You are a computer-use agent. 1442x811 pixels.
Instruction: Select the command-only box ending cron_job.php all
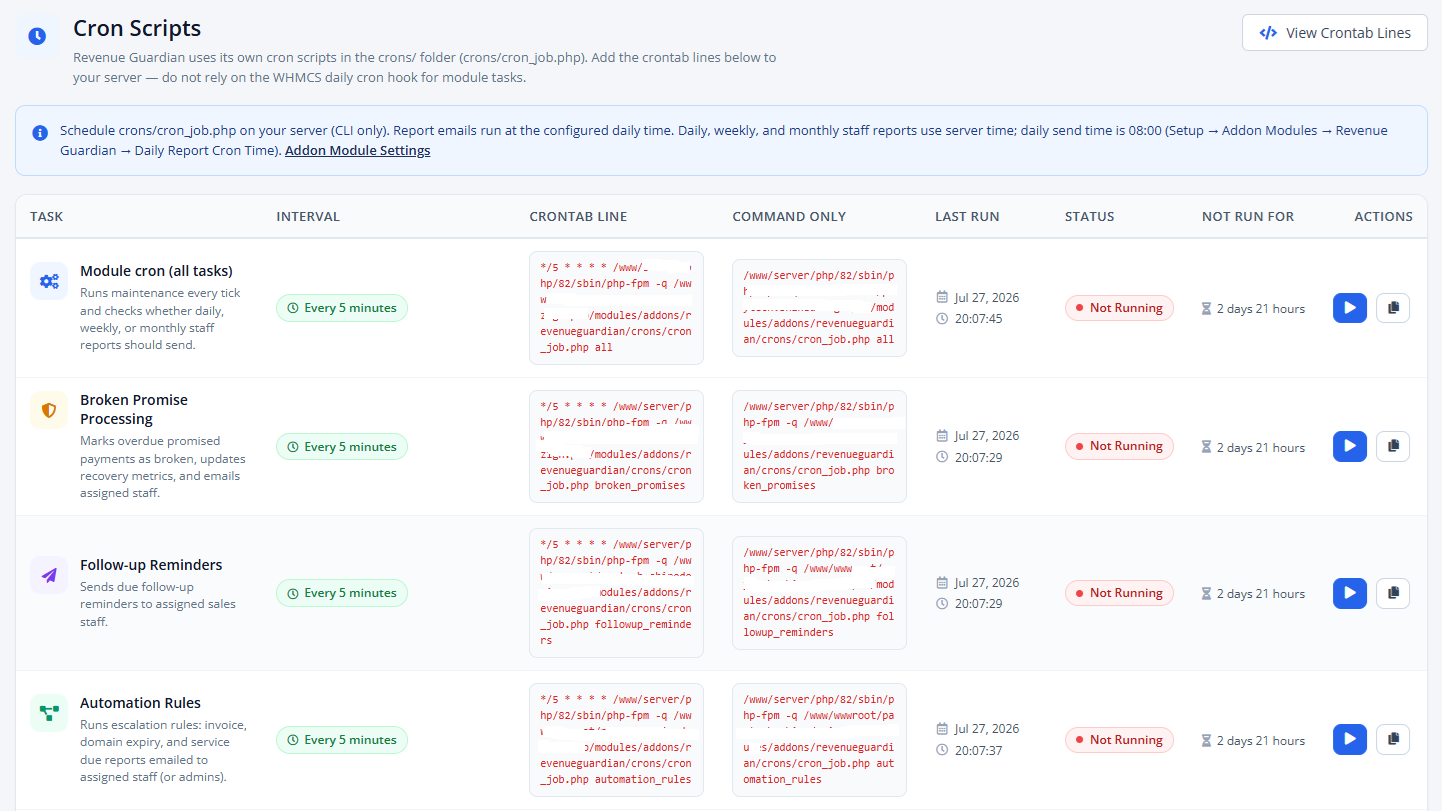819,308
